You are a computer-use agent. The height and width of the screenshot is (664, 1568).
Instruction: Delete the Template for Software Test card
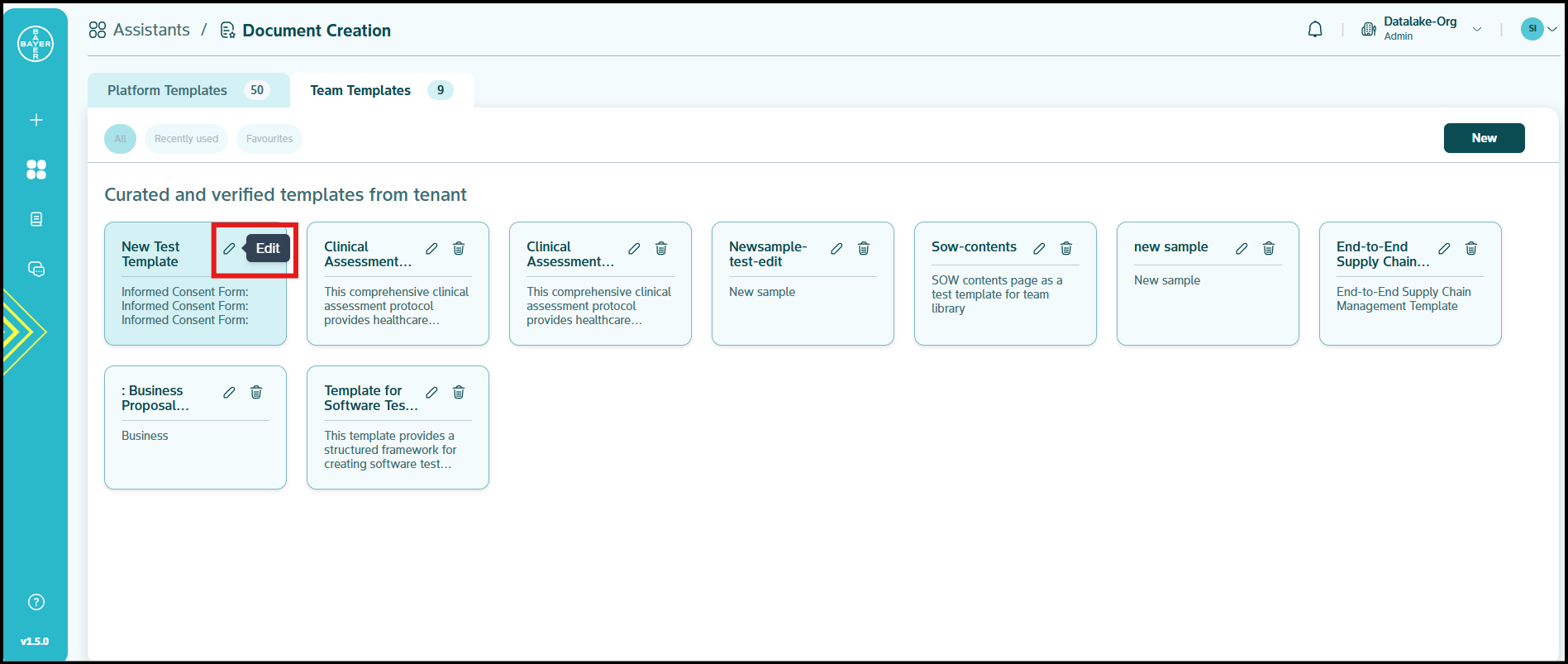pos(459,392)
